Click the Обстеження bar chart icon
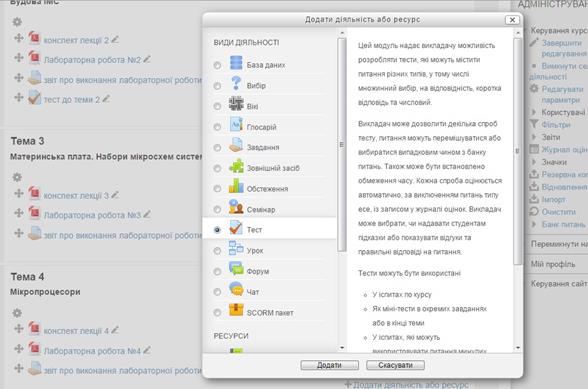 [236, 186]
